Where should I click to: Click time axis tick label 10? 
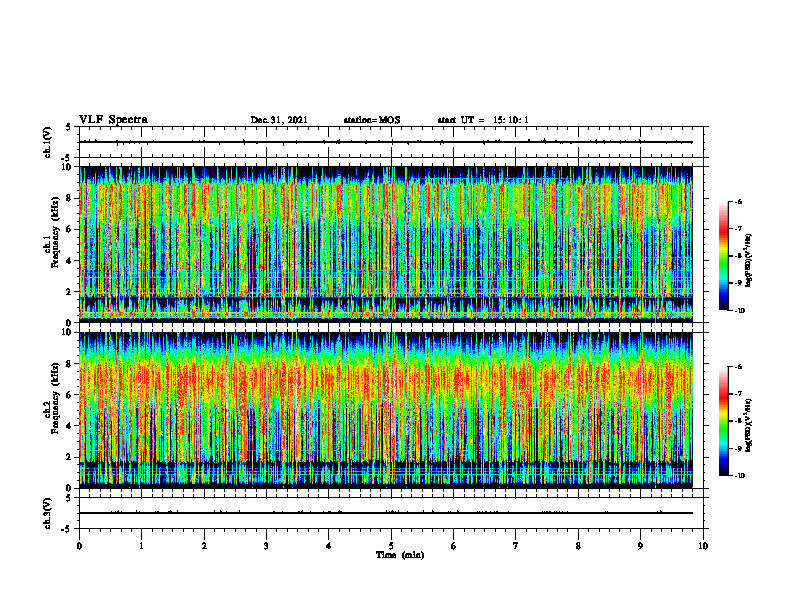(x=703, y=546)
